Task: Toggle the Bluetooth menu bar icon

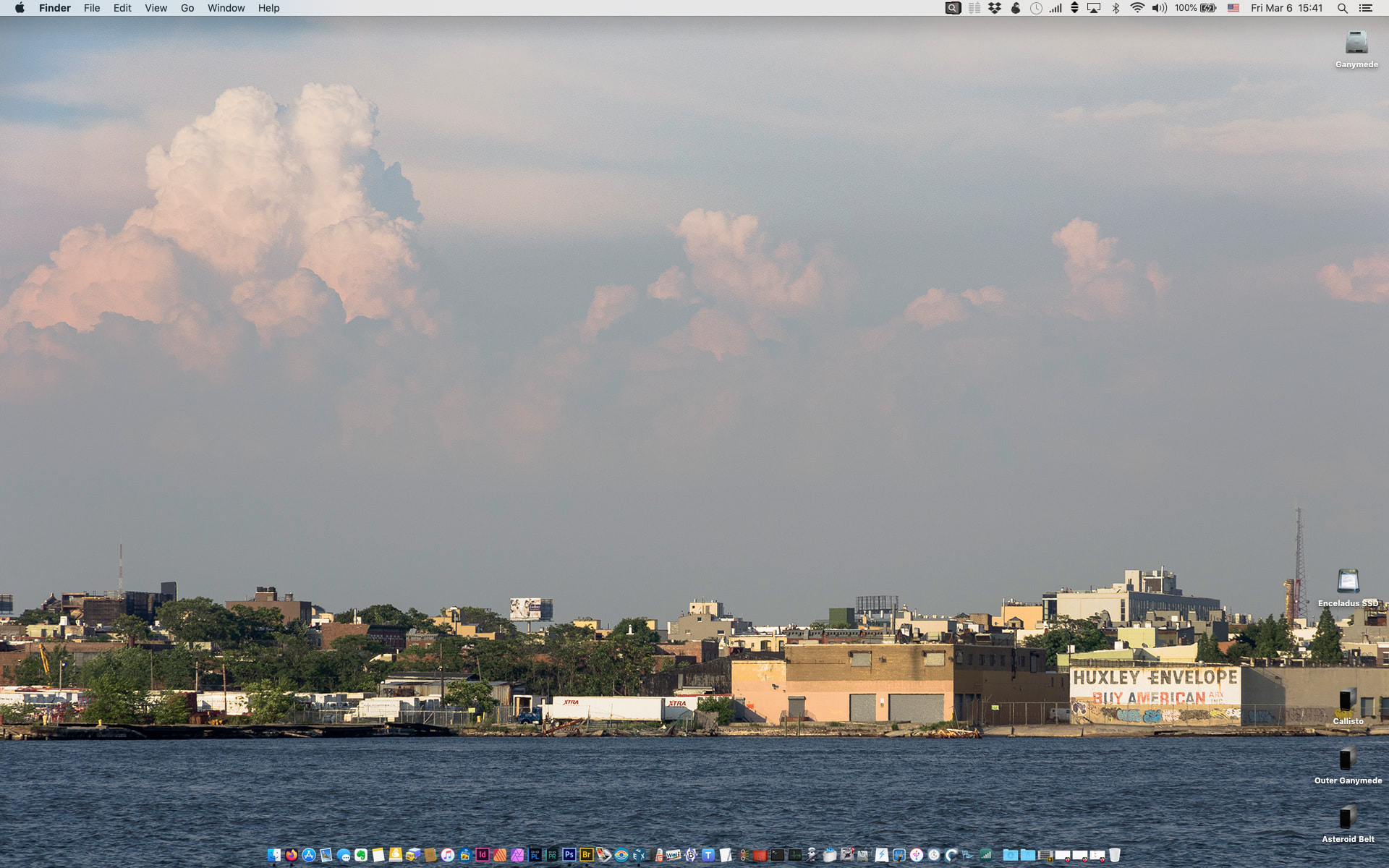Action: (x=1116, y=8)
